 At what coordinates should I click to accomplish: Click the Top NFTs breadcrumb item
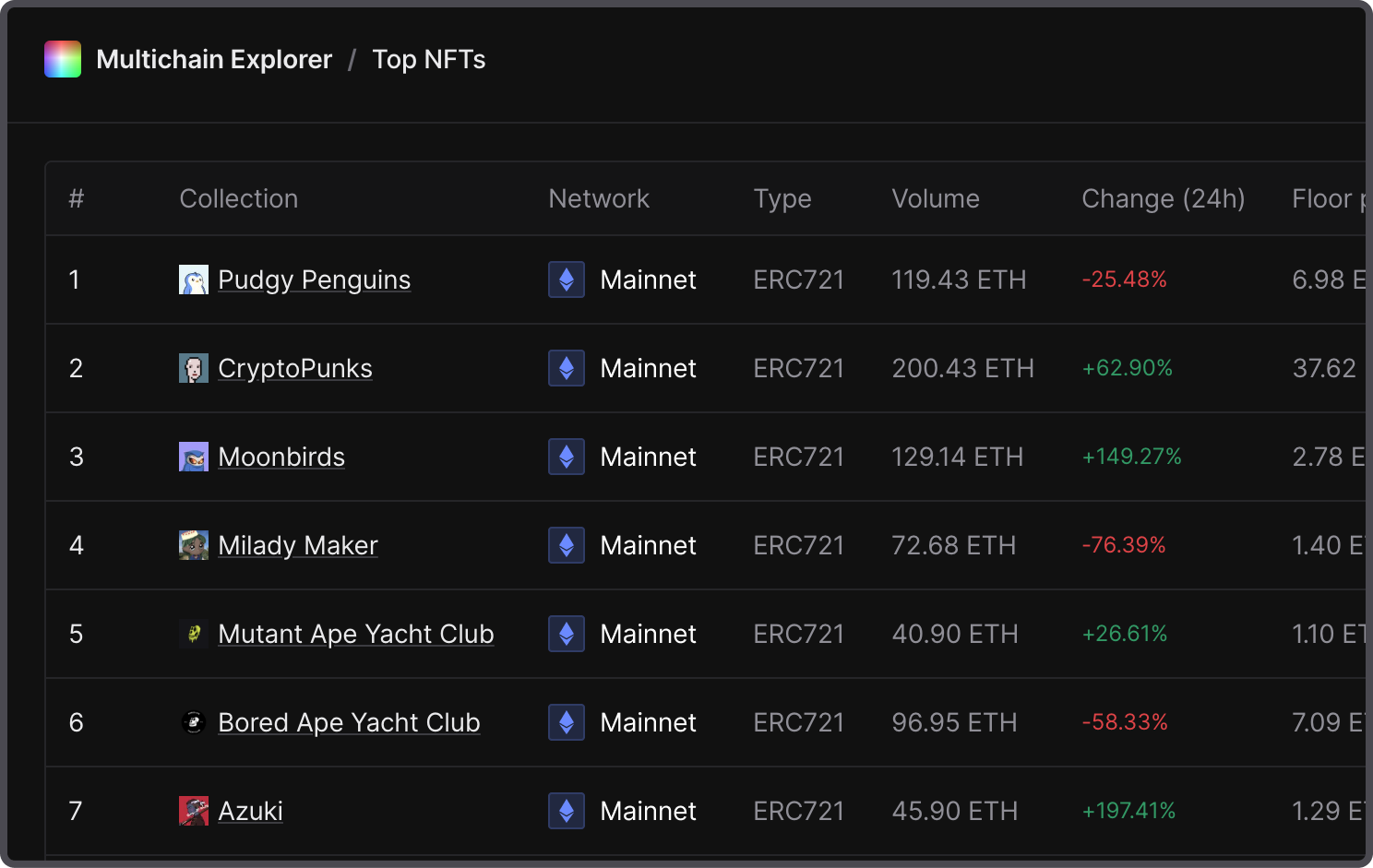429,59
